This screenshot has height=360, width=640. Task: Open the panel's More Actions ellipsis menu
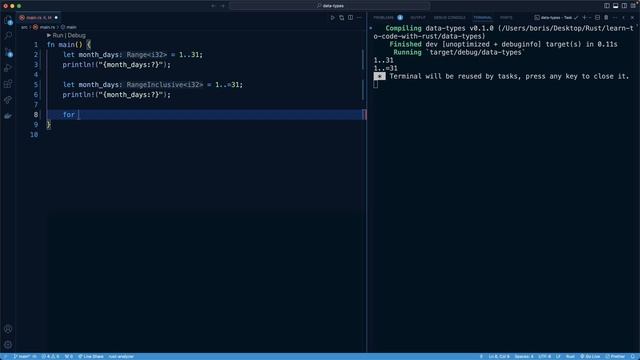[615, 18]
